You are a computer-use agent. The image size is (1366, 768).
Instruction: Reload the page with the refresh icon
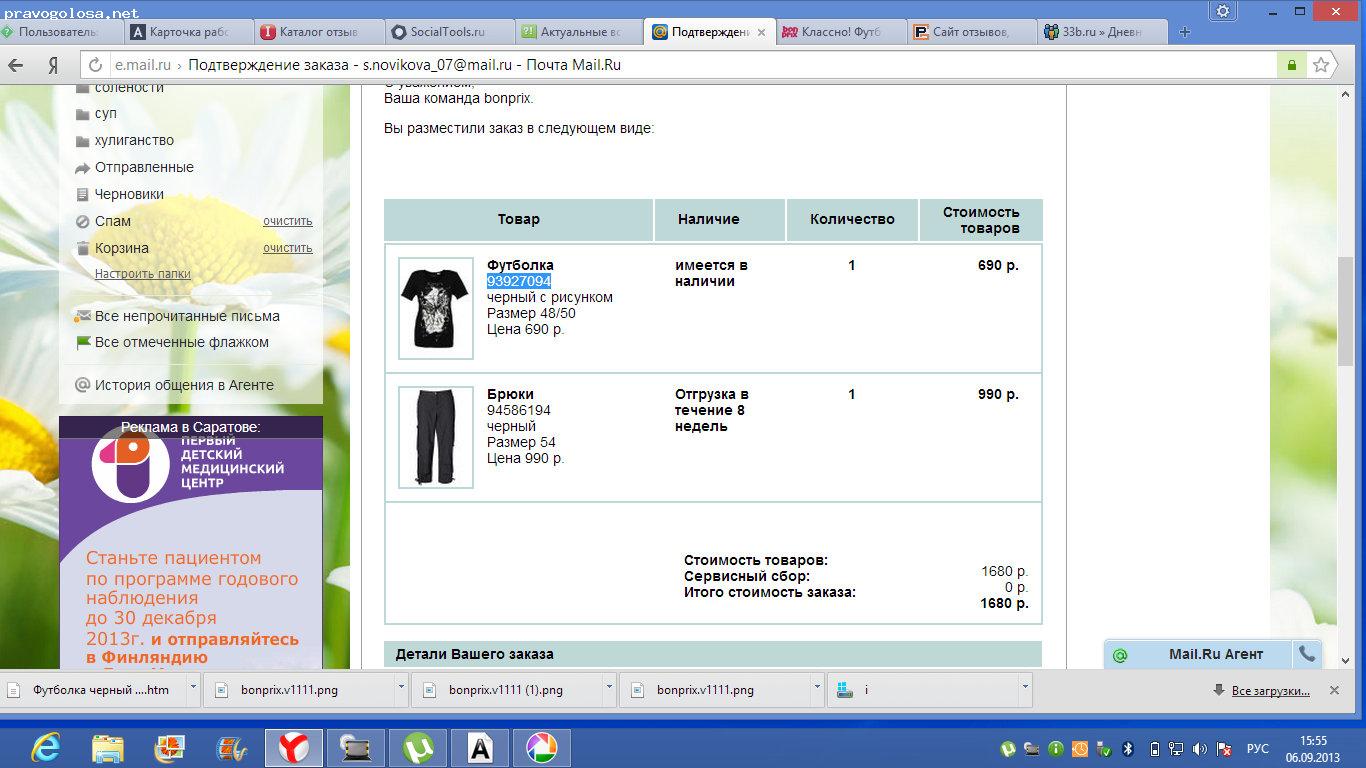pyautogui.click(x=96, y=65)
